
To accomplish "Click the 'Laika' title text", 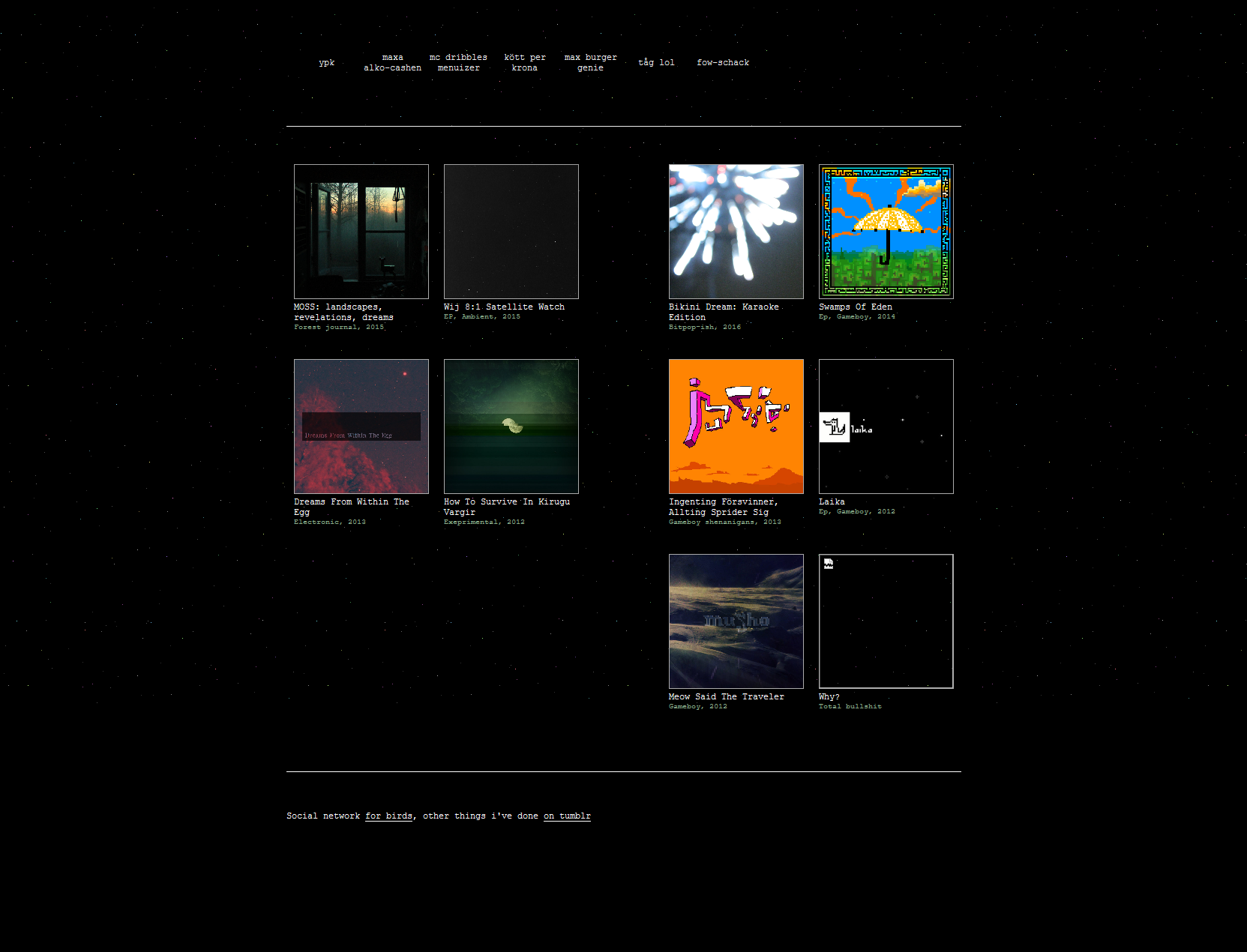I will click(832, 501).
